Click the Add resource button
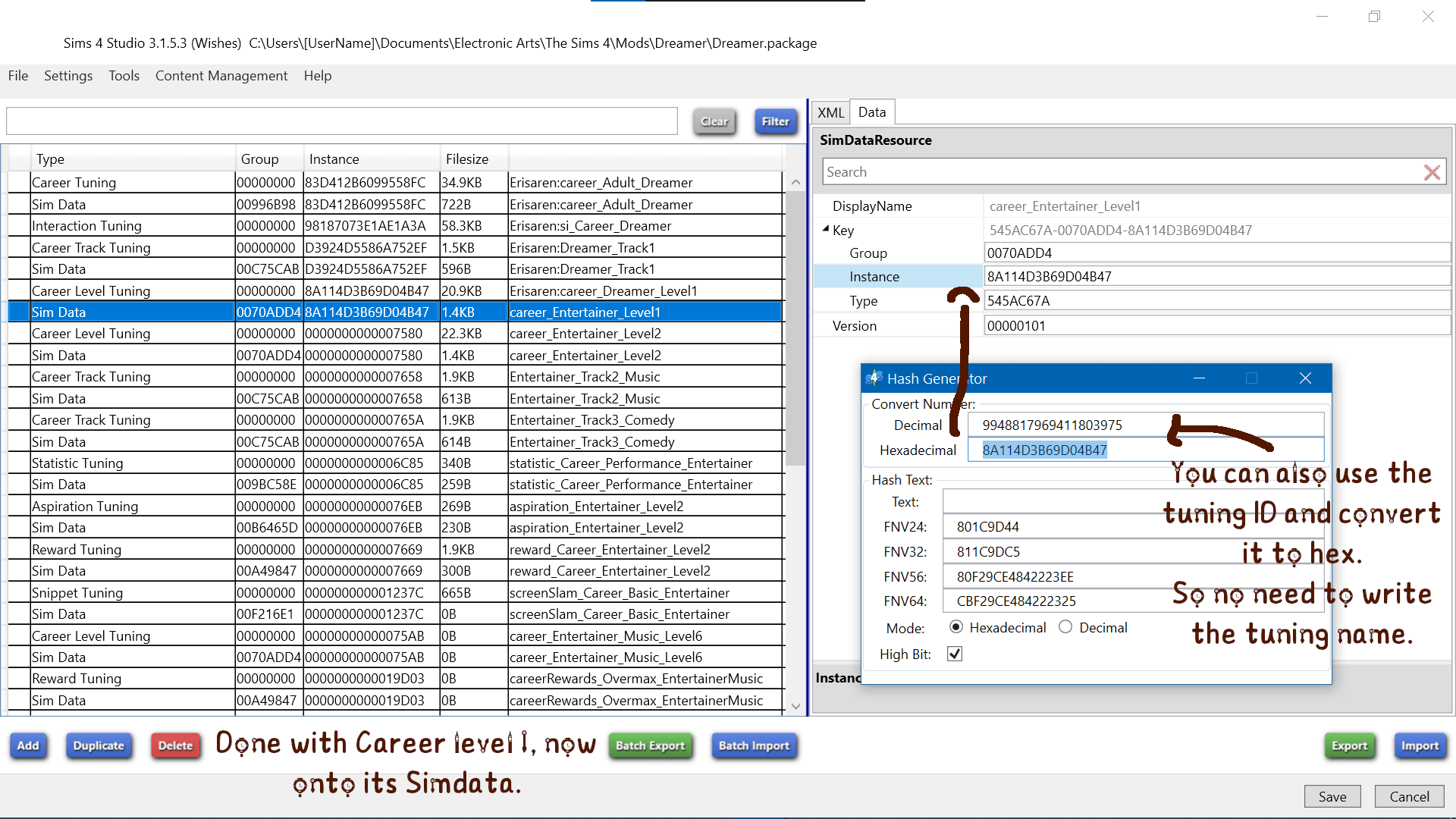 click(28, 745)
